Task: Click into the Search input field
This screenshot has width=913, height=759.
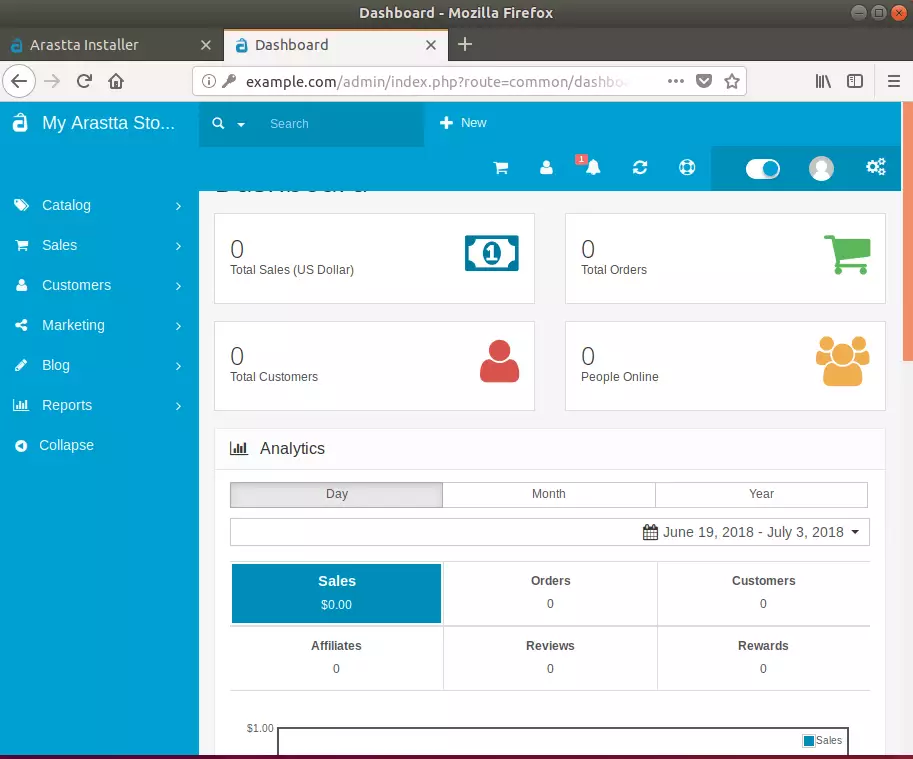Action: 344,124
